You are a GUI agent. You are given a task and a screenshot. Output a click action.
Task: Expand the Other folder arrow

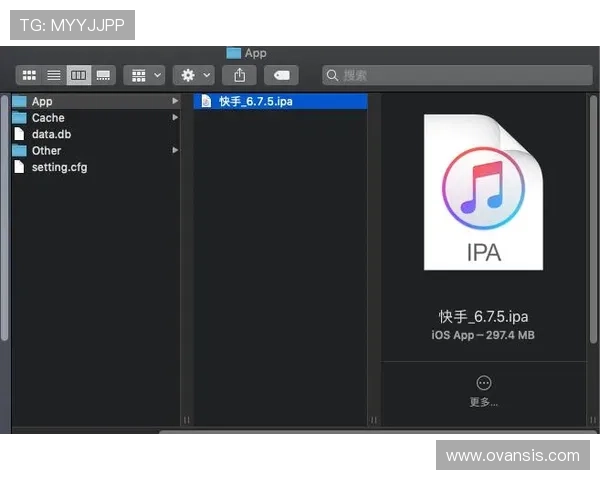click(175, 150)
